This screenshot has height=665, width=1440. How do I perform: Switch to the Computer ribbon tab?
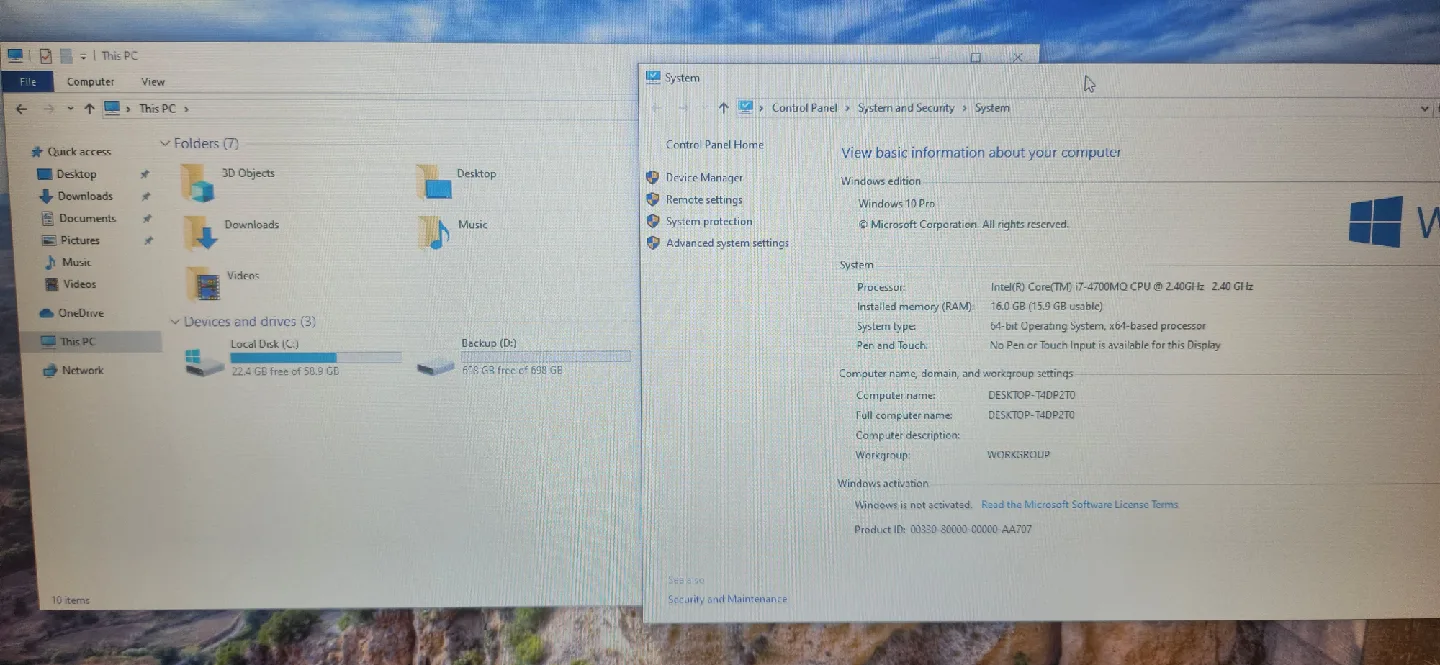pos(91,81)
